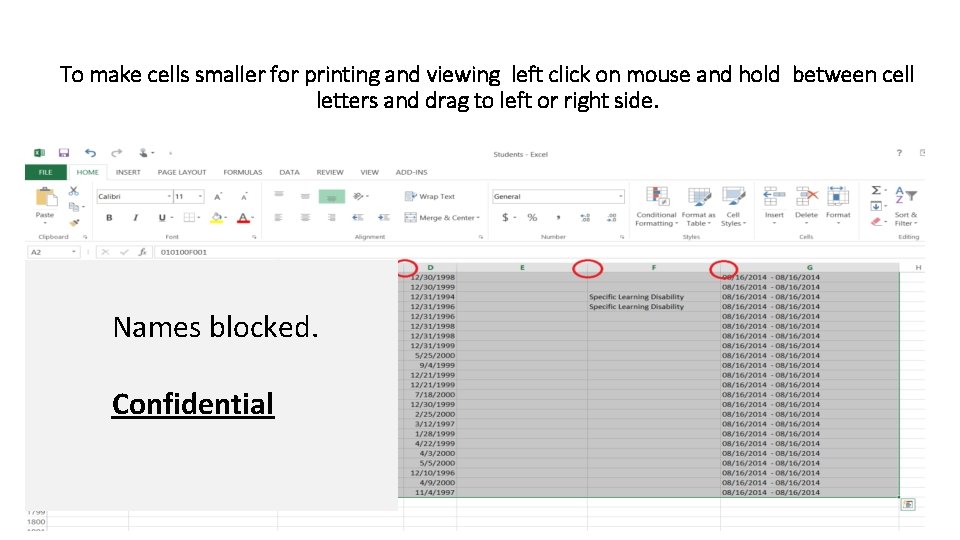Click Increase Font Size icon

pyautogui.click(x=217, y=197)
